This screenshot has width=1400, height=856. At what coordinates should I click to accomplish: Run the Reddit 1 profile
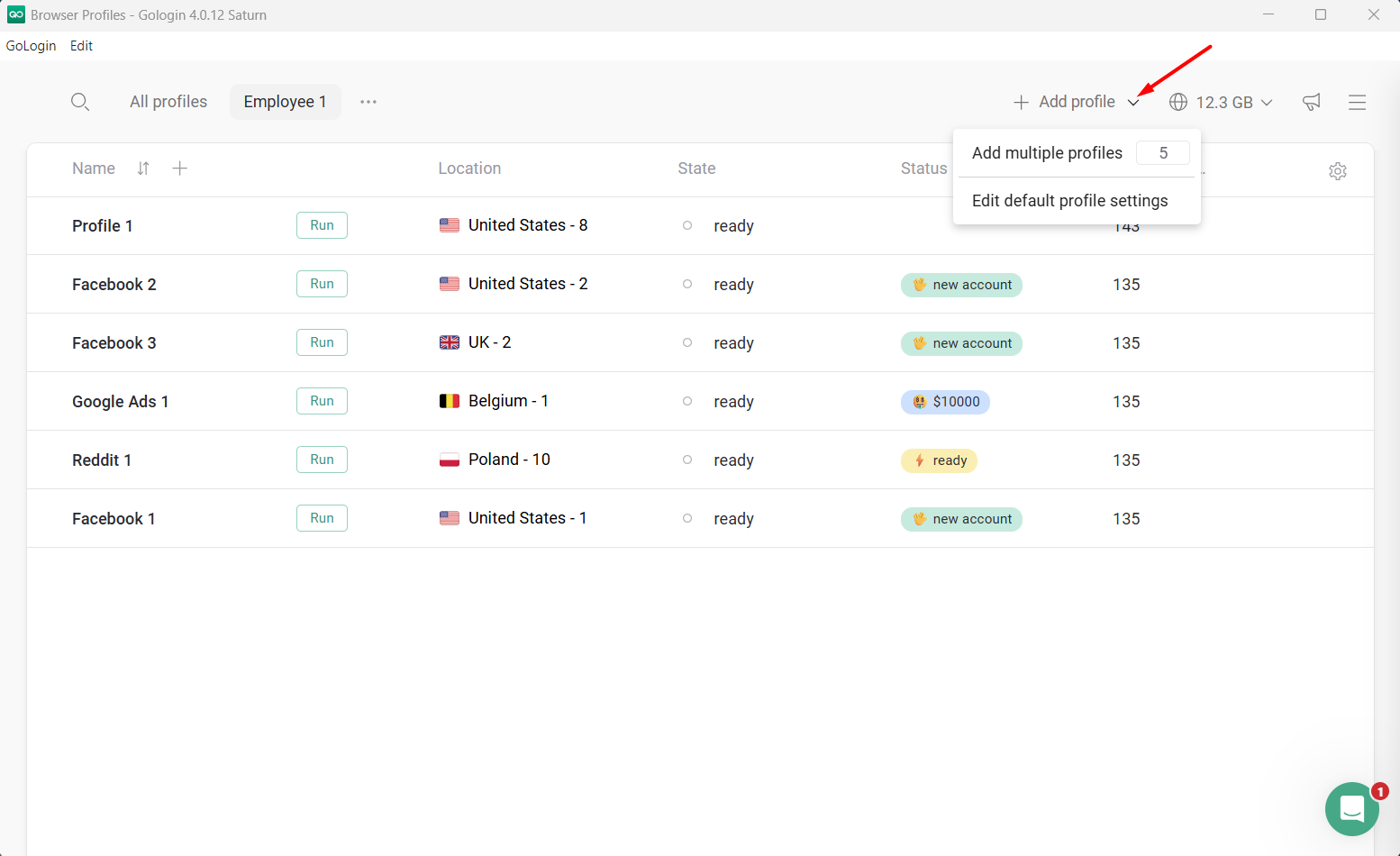322,460
